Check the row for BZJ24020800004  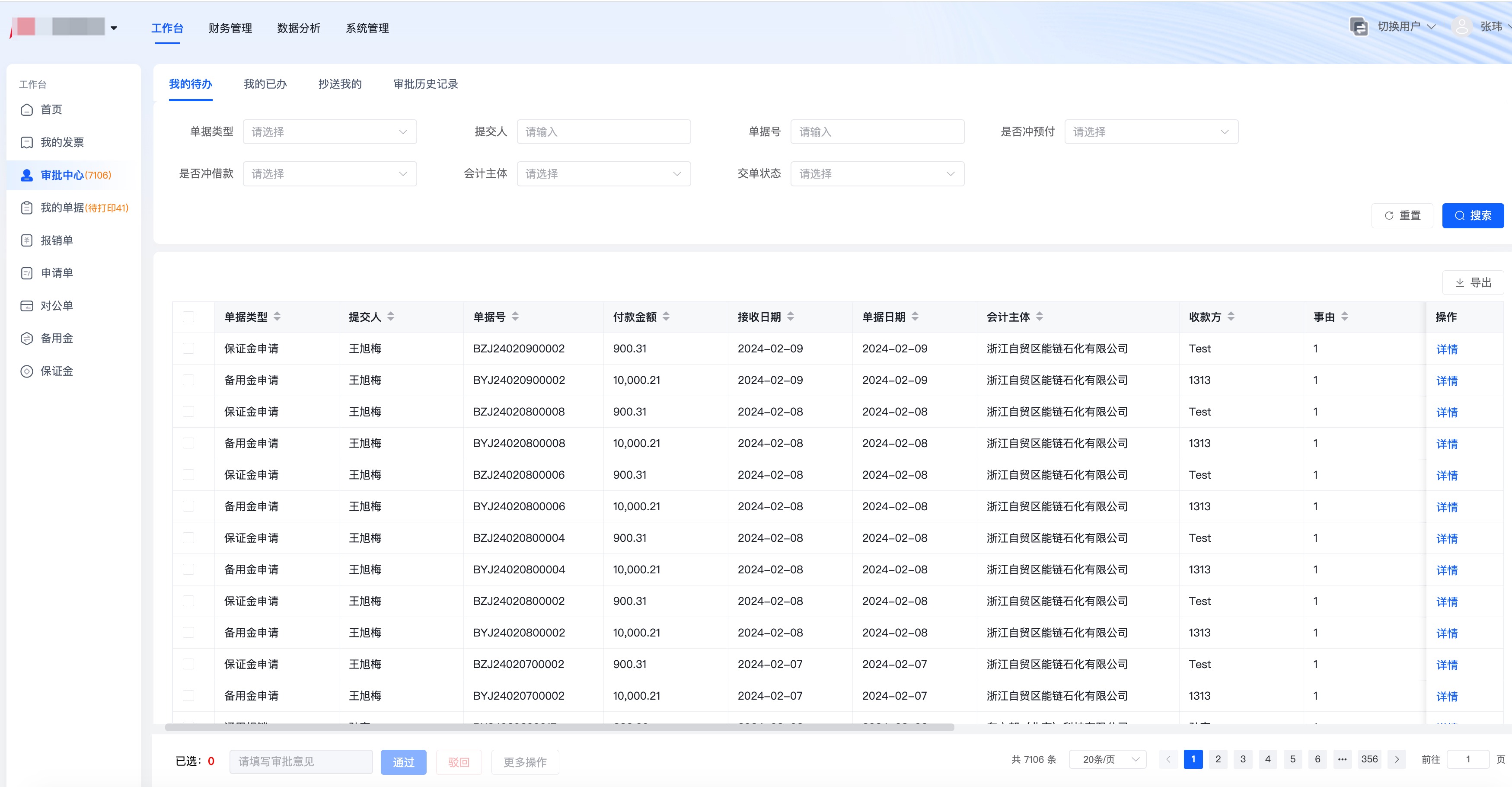click(x=188, y=538)
